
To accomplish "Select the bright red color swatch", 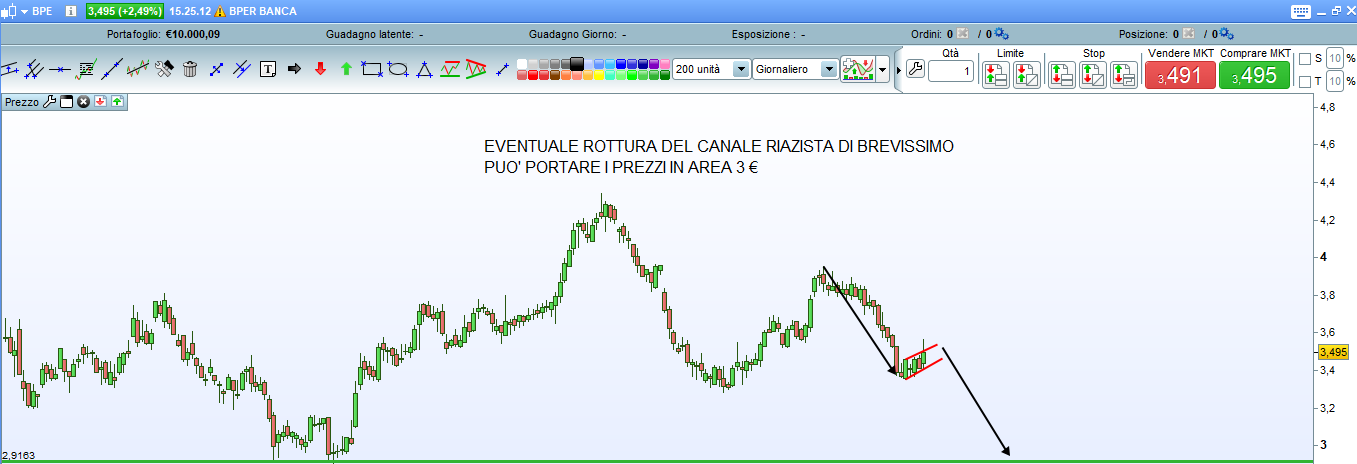I will pos(532,75).
